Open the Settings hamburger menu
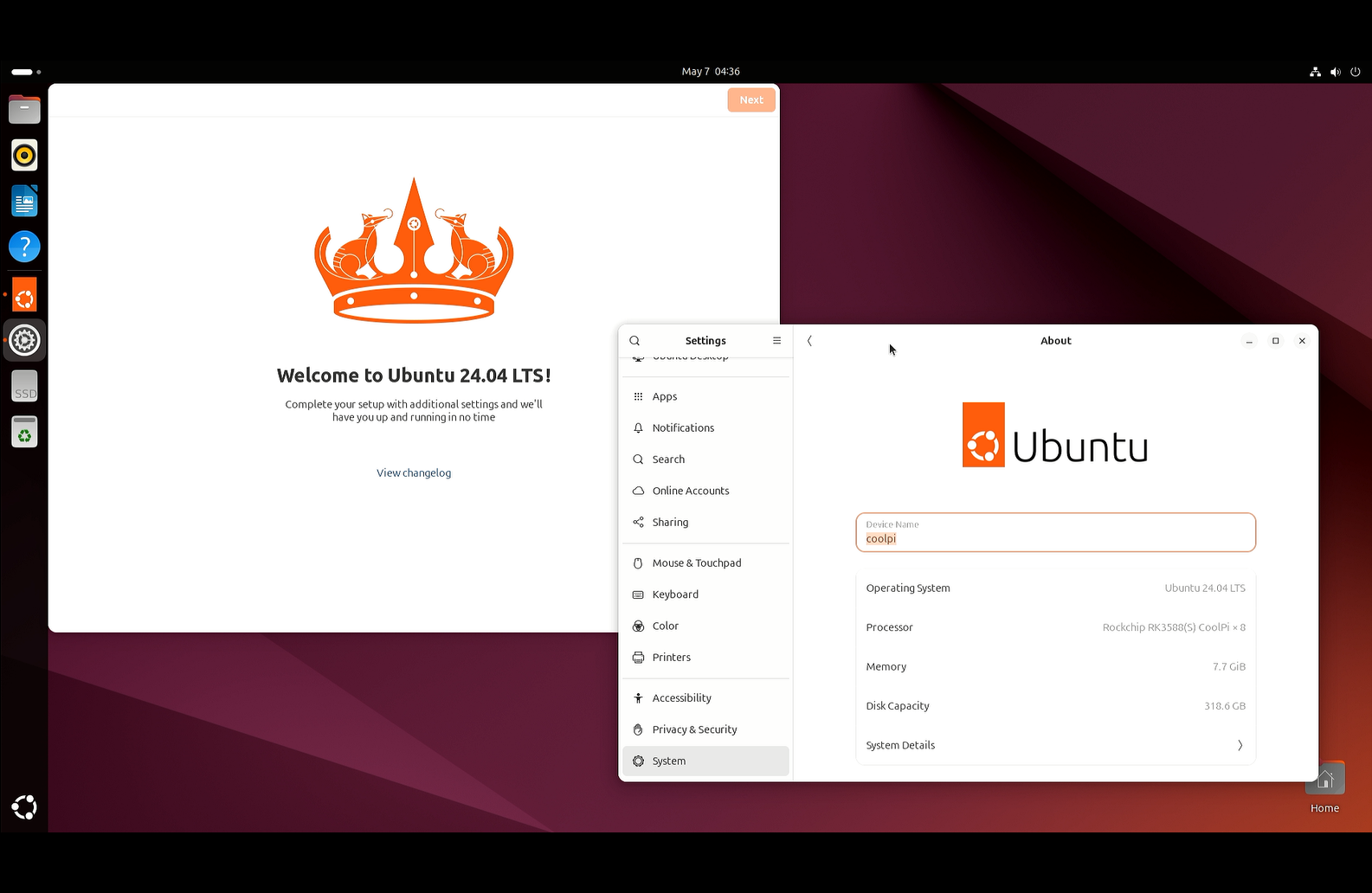1372x893 pixels. [776, 341]
